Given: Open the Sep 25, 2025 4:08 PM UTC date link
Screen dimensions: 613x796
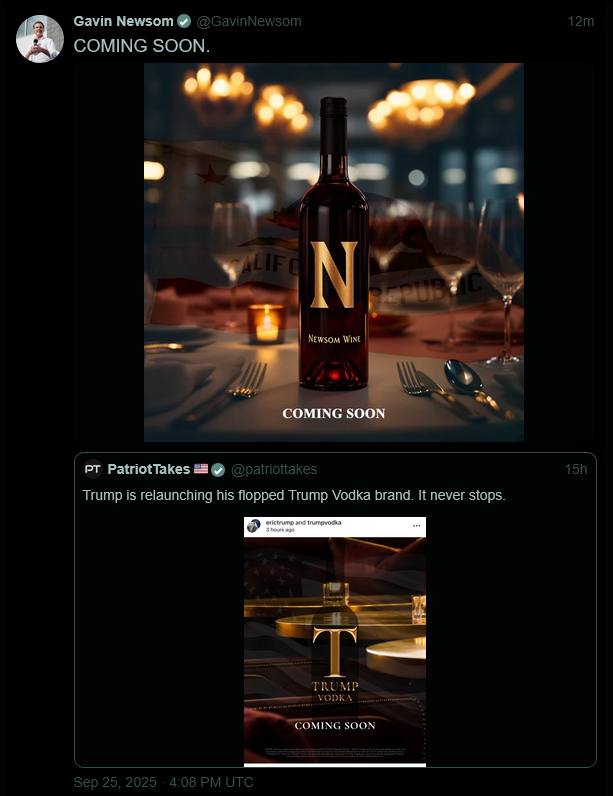Looking at the screenshot, I should (x=163, y=782).
